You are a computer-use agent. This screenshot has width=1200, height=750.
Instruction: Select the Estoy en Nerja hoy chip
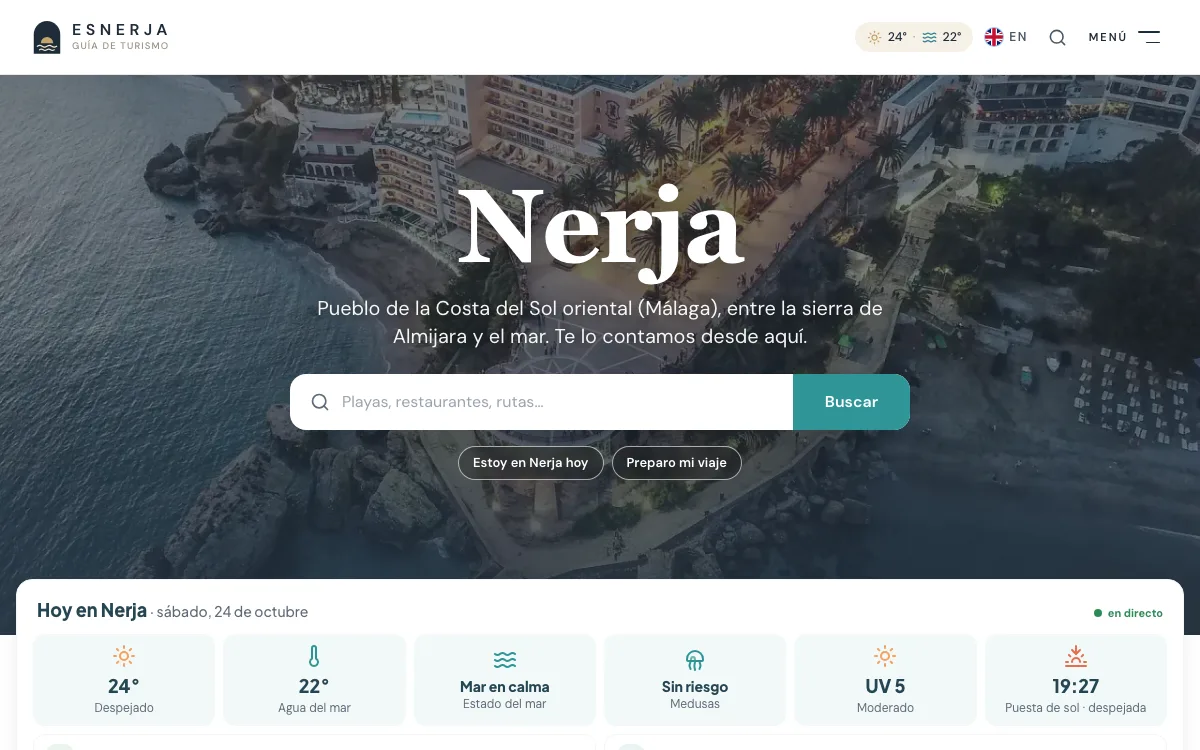coord(530,463)
